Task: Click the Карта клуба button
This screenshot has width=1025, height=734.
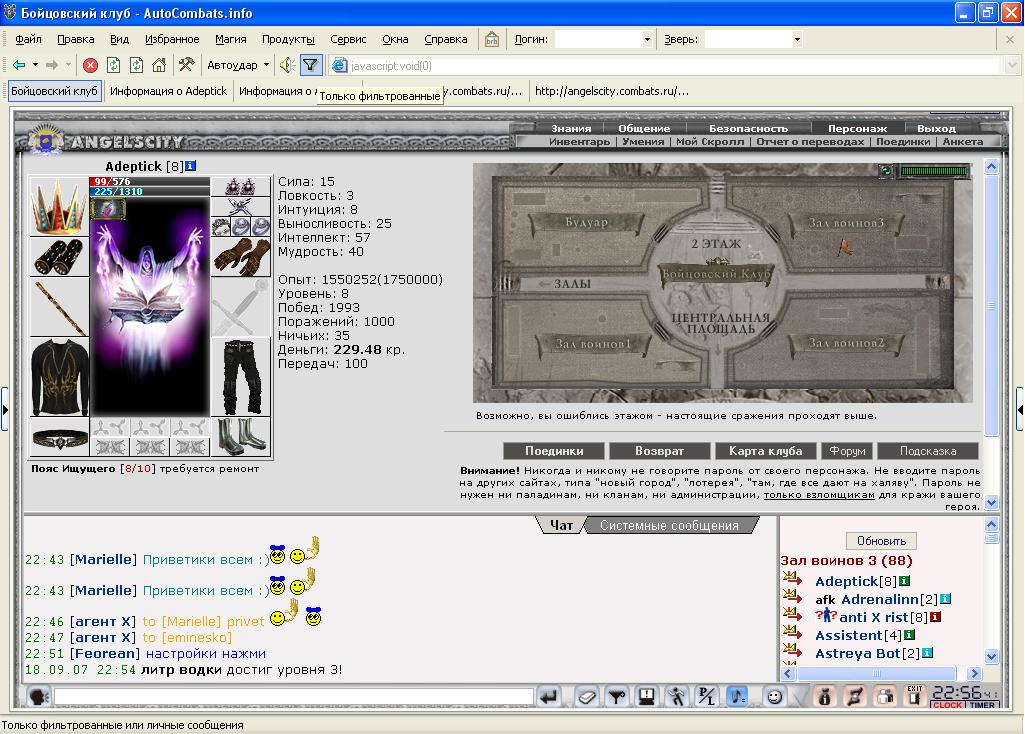Action: tap(765, 451)
